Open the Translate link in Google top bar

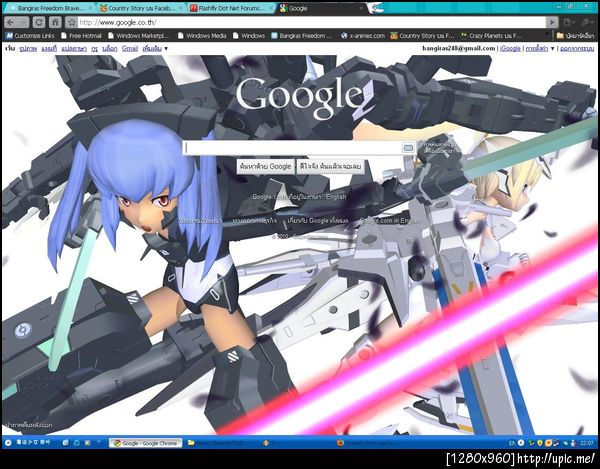coord(74,49)
